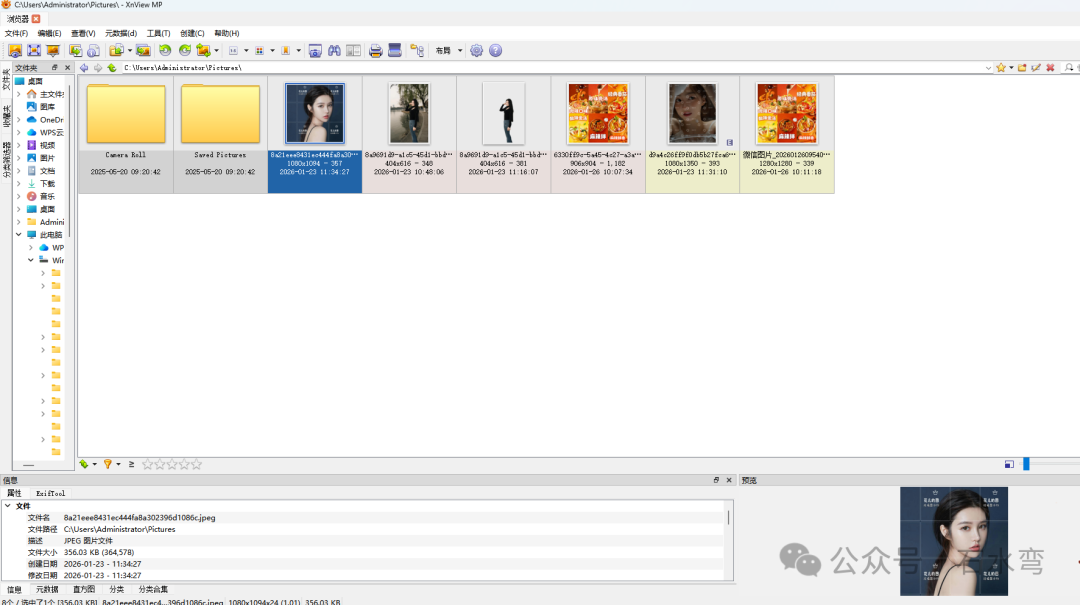This screenshot has height=605, width=1080.
Task: Click the printer icon in the toolbar
Action: click(375, 50)
